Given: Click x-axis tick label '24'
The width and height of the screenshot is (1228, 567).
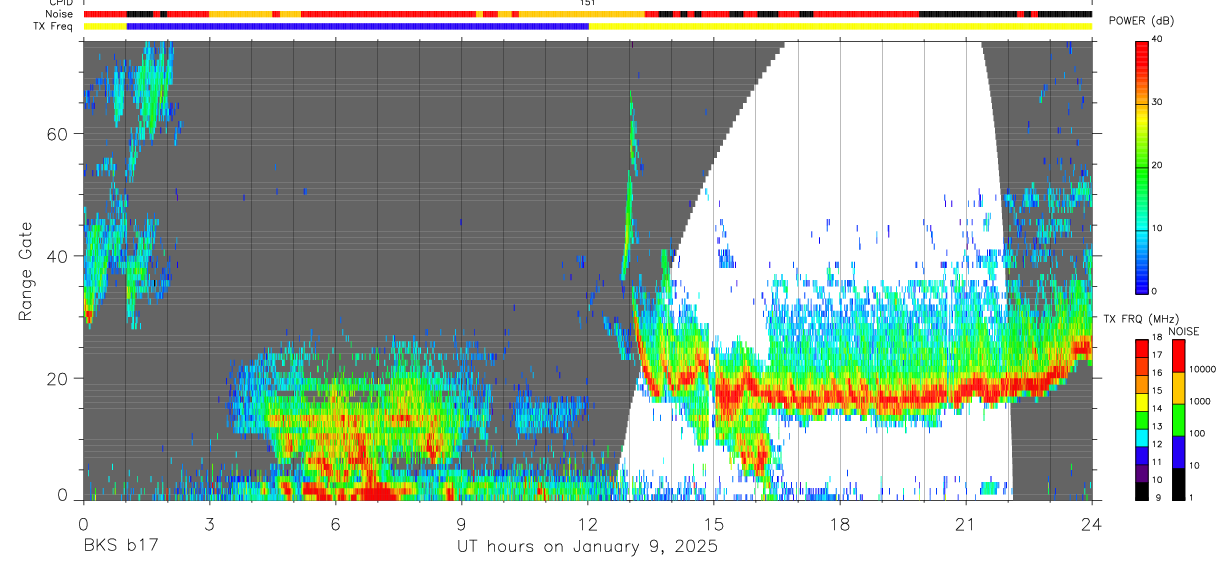Looking at the screenshot, I should [x=1092, y=523].
